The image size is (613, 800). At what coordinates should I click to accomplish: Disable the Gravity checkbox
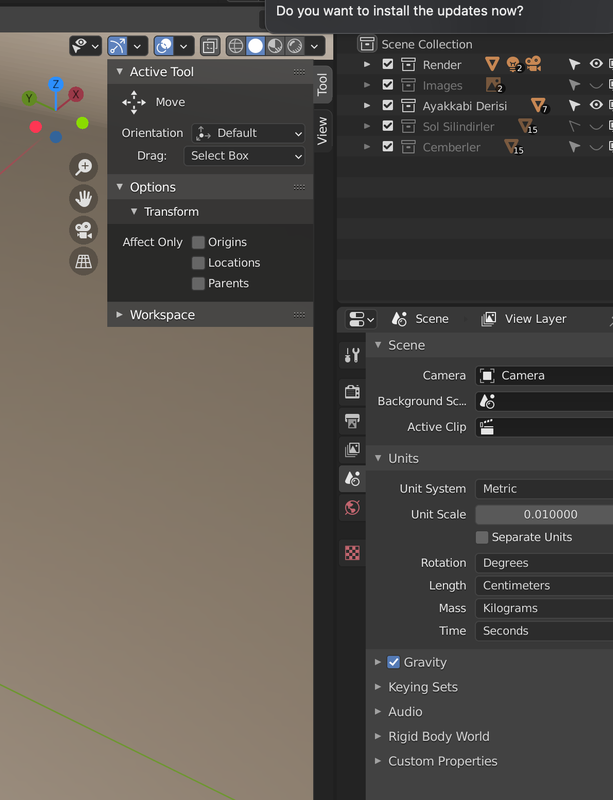click(393, 662)
